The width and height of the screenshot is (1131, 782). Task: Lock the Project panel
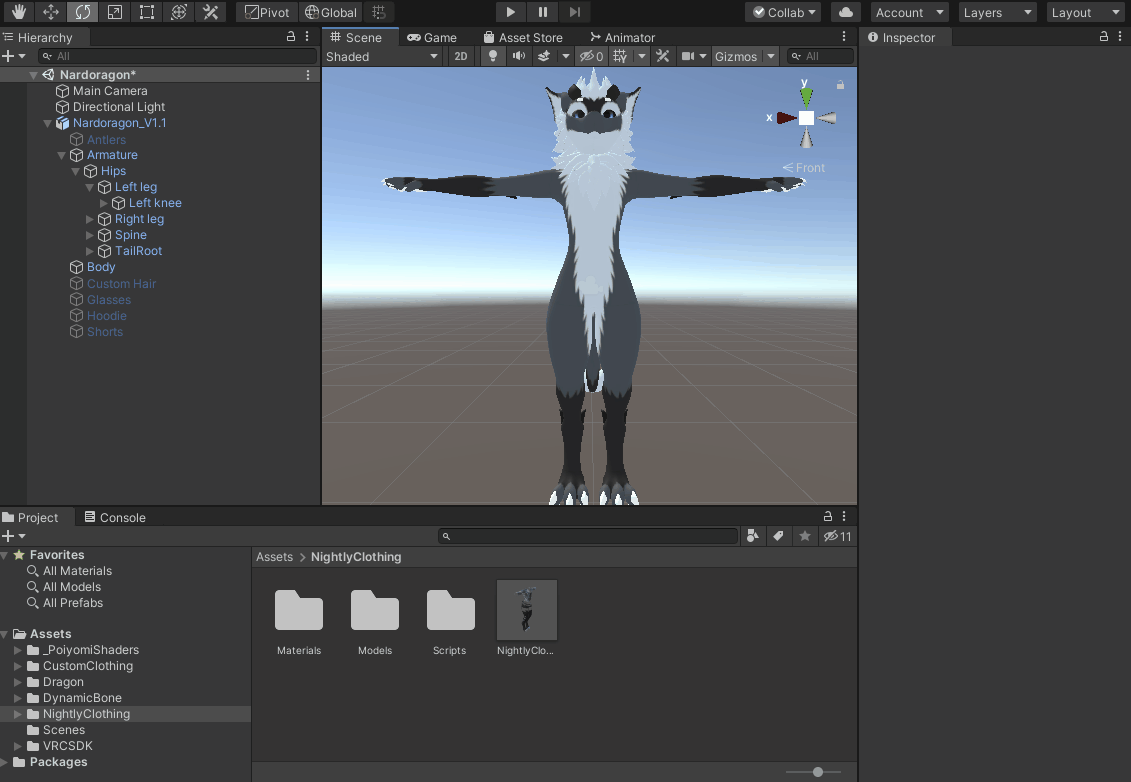click(828, 516)
